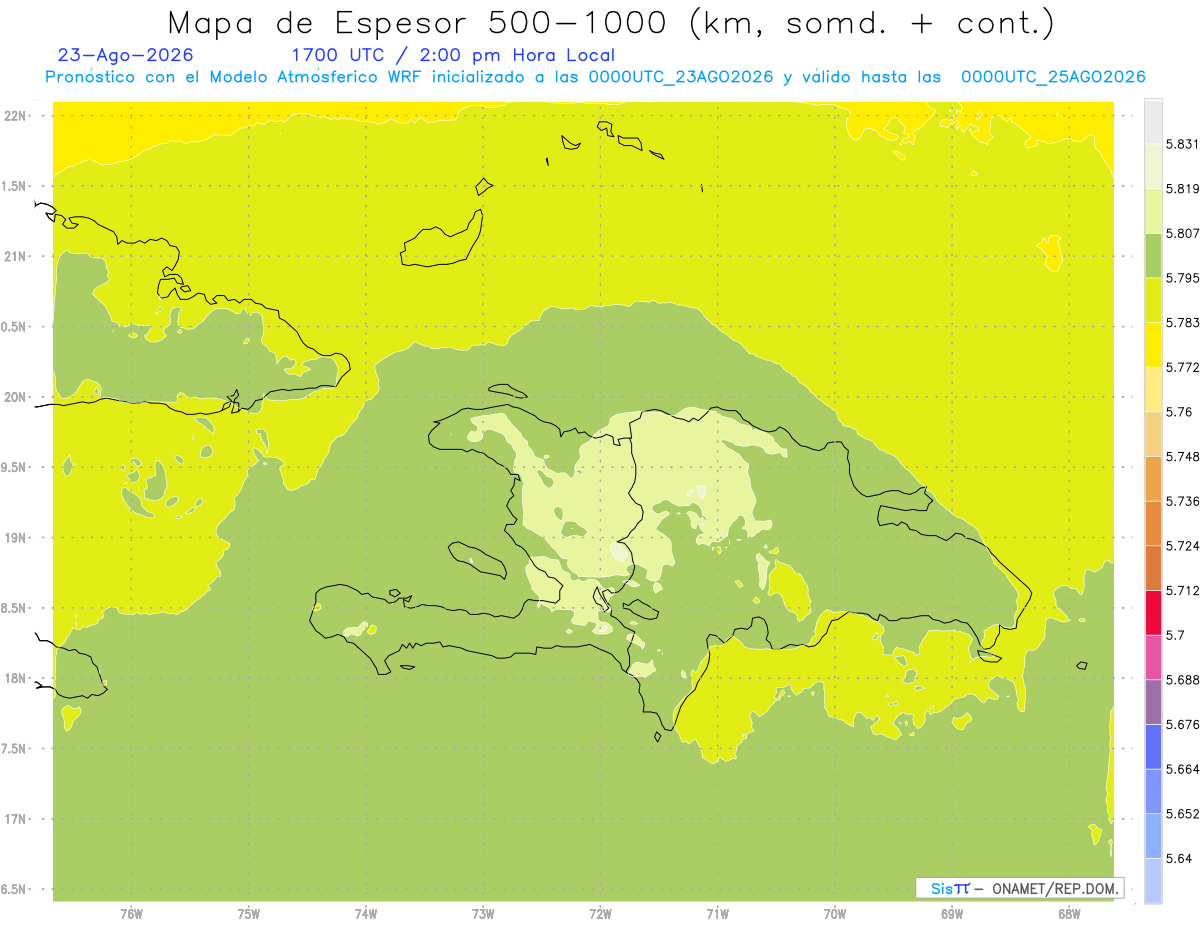Click the longitude label '72W'
Screen dimensions: 1200x927
600,914
